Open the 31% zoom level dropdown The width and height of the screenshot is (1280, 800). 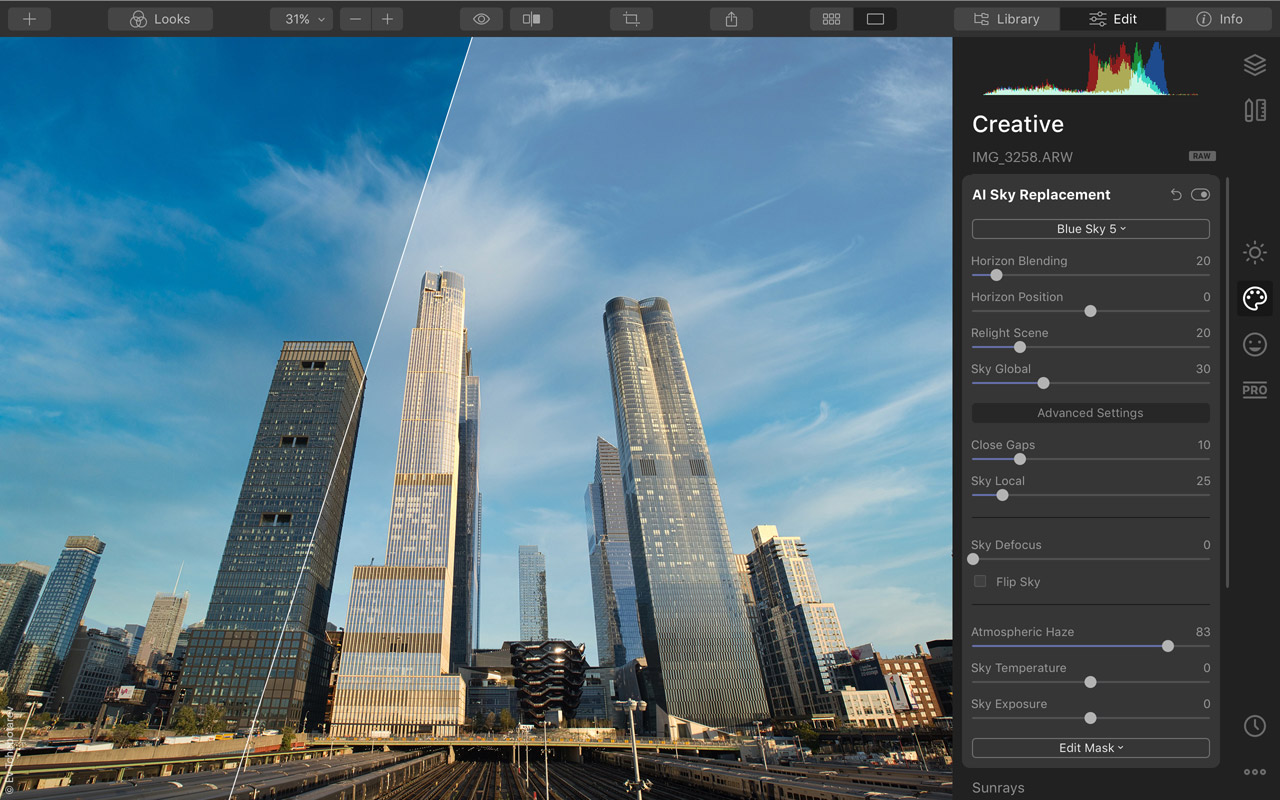[x=301, y=18]
